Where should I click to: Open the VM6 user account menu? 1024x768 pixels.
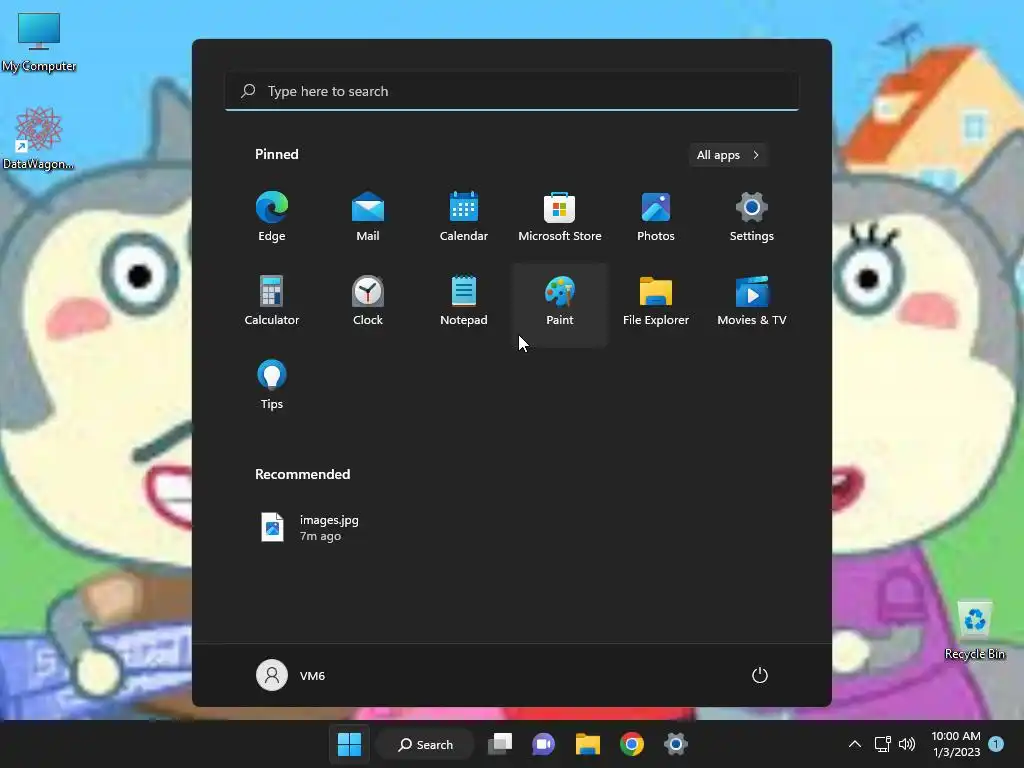point(291,675)
